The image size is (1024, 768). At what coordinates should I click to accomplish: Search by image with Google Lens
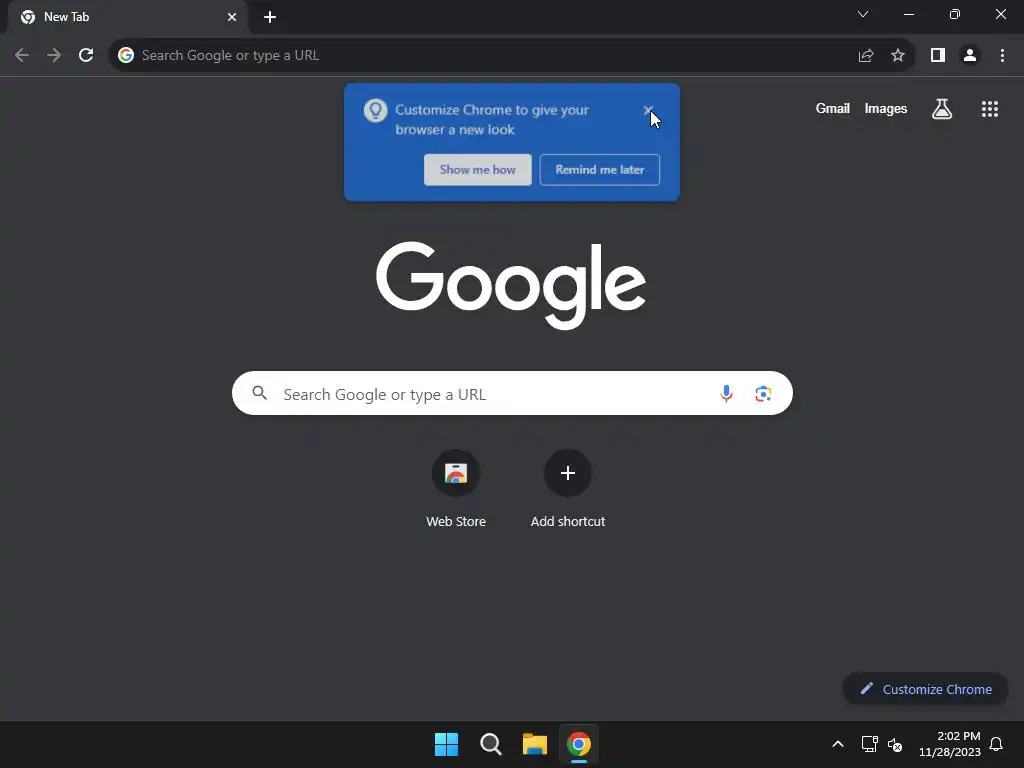coord(763,394)
